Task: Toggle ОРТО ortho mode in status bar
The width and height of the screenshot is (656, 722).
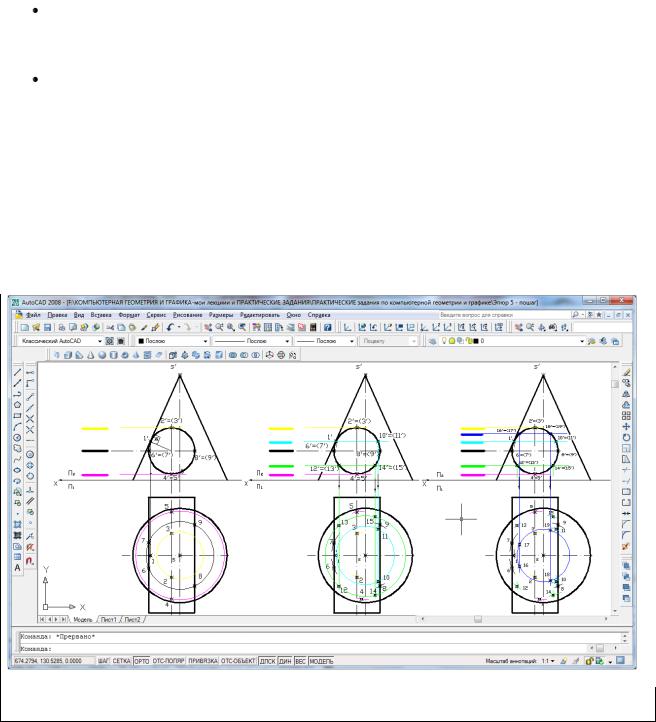Action: point(142,661)
